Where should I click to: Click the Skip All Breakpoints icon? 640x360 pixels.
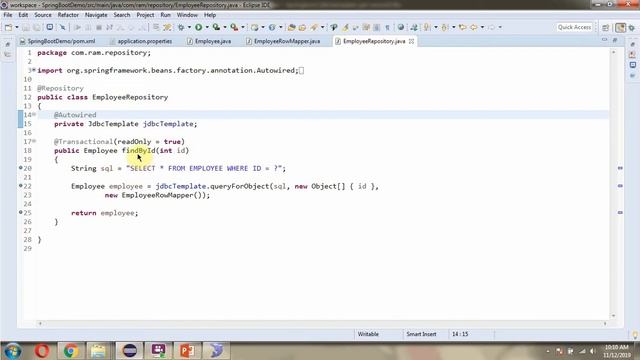click(62, 27)
